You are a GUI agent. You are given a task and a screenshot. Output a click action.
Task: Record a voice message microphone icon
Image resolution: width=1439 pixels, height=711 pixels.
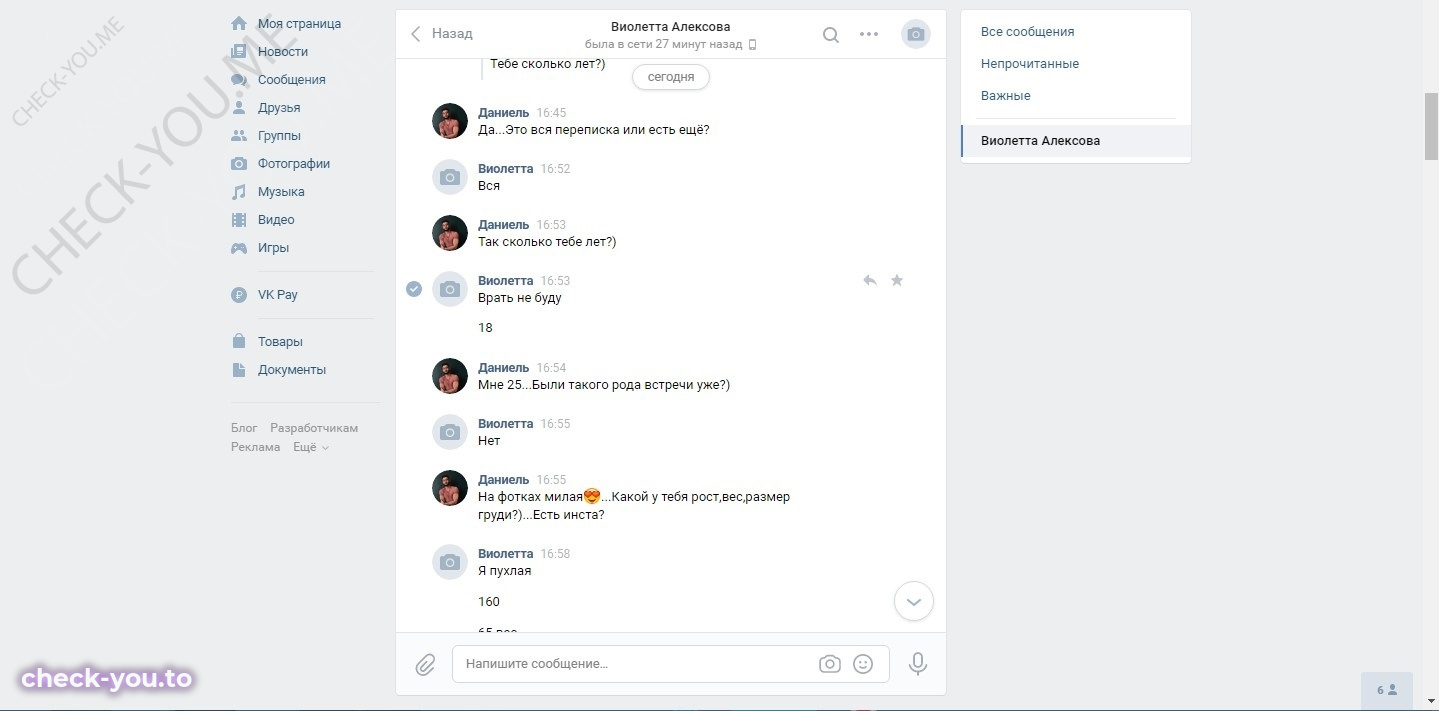[918, 664]
